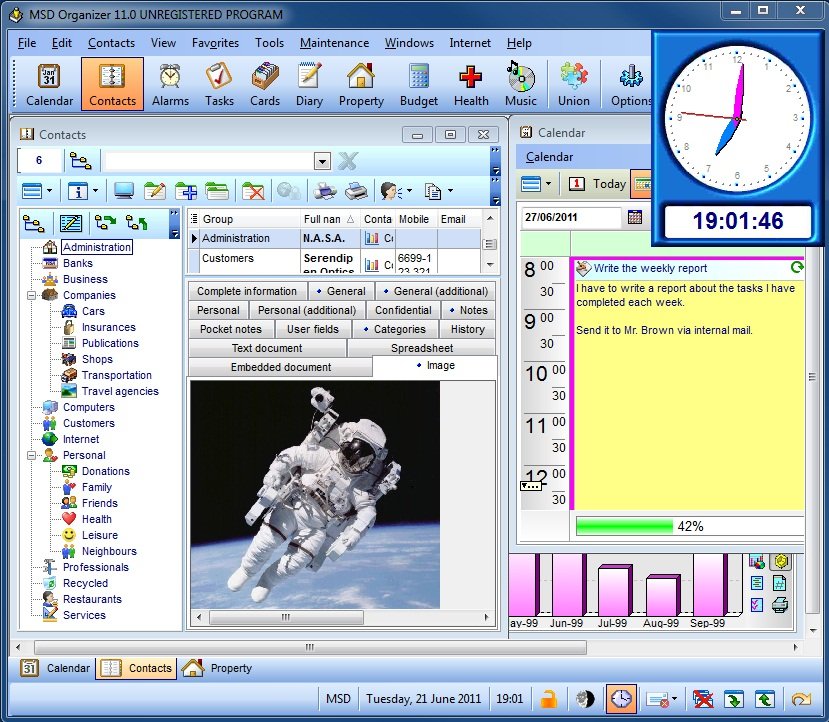
Task: Click the green folders icon in Contacts toolbar
Action: pos(217,191)
